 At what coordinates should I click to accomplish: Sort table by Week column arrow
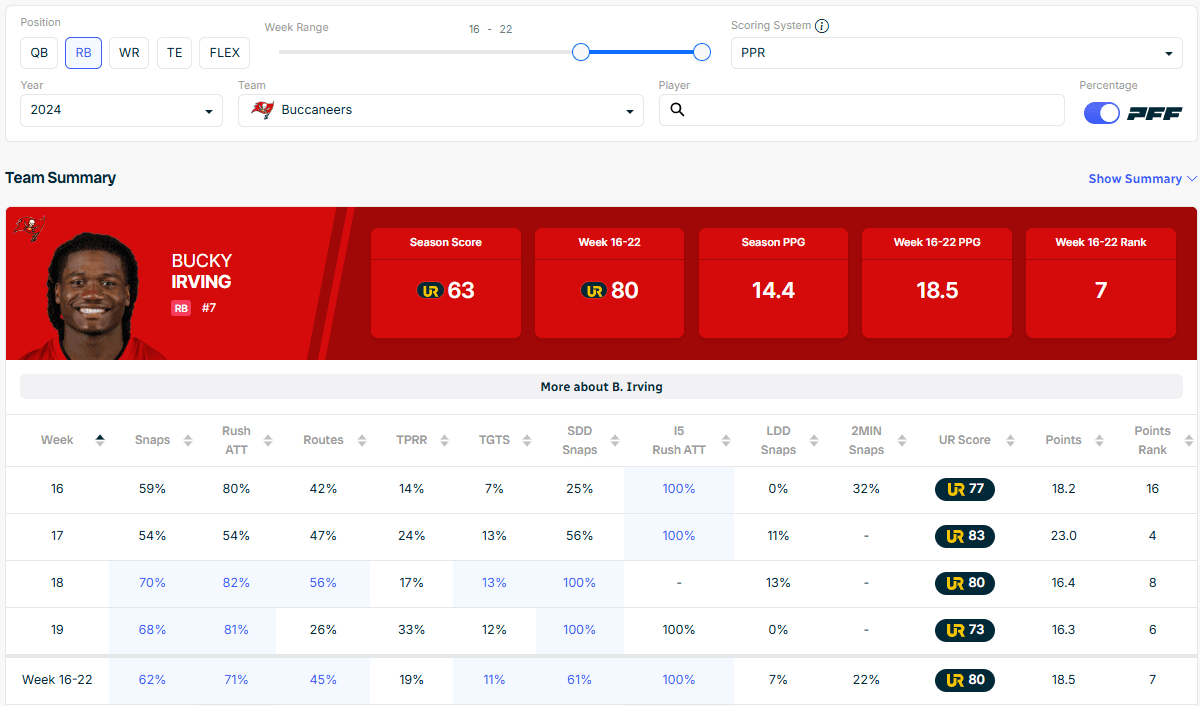99,440
